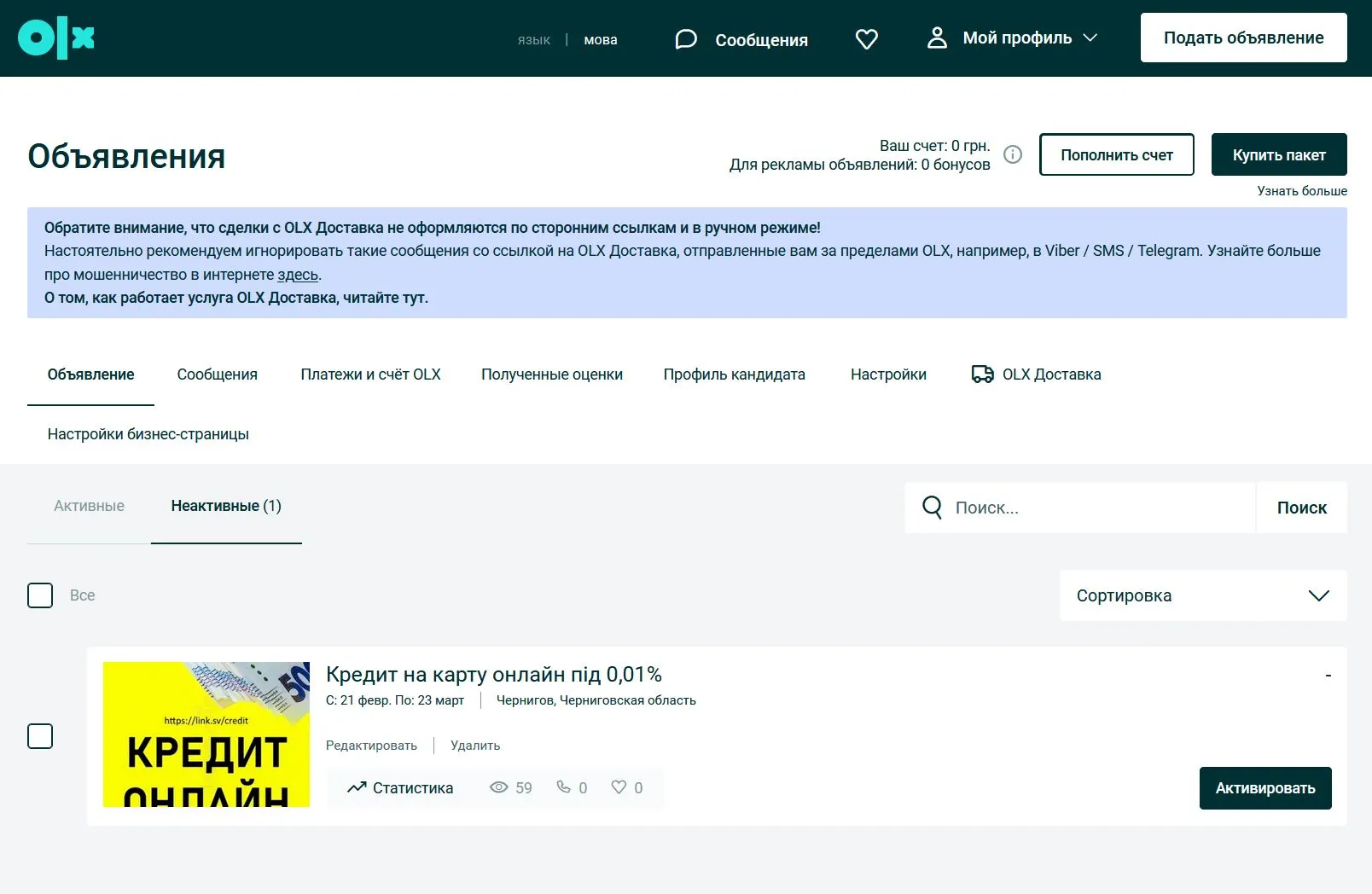
Task: Follow the 'здесь' fraud info link
Action: click(x=298, y=275)
